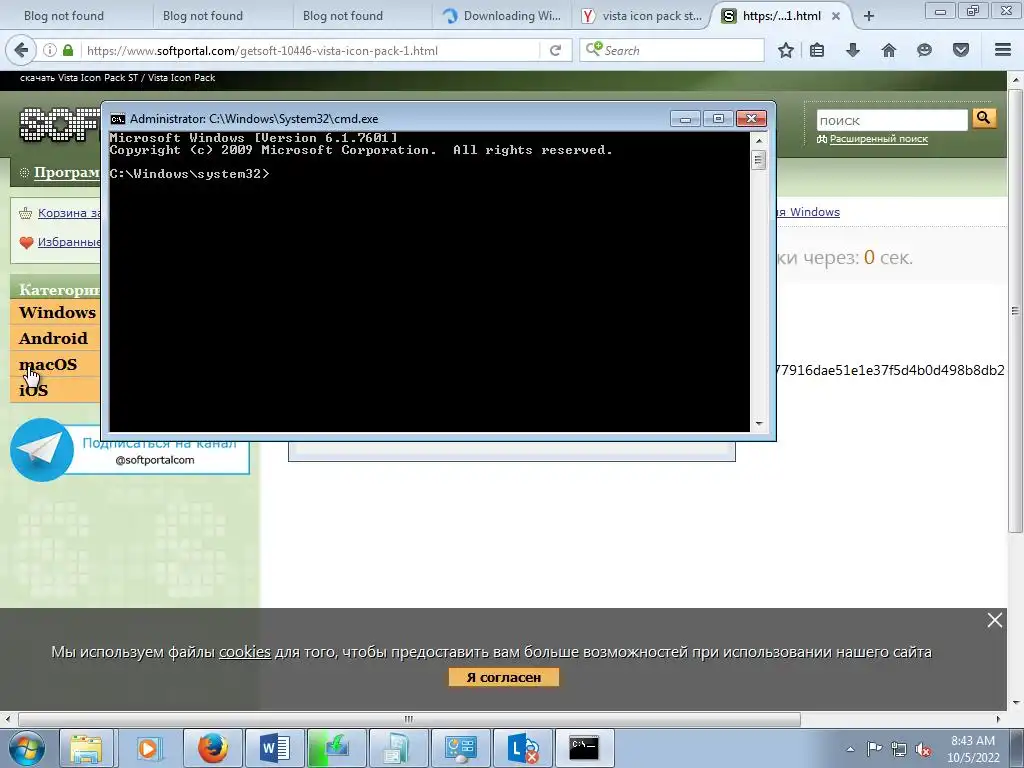This screenshot has width=1024, height=768.
Task: Open the Корзина basket link
Action: [69, 213]
